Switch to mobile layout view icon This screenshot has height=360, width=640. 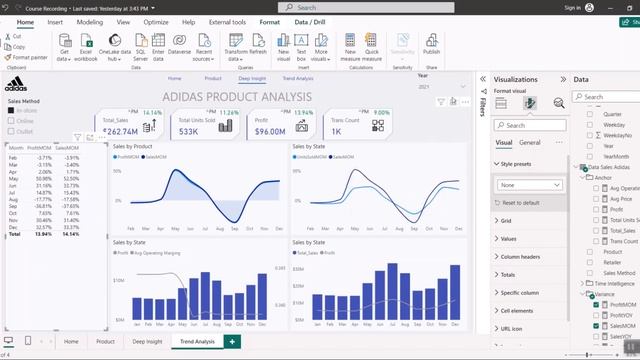pyautogui.click(x=28, y=340)
